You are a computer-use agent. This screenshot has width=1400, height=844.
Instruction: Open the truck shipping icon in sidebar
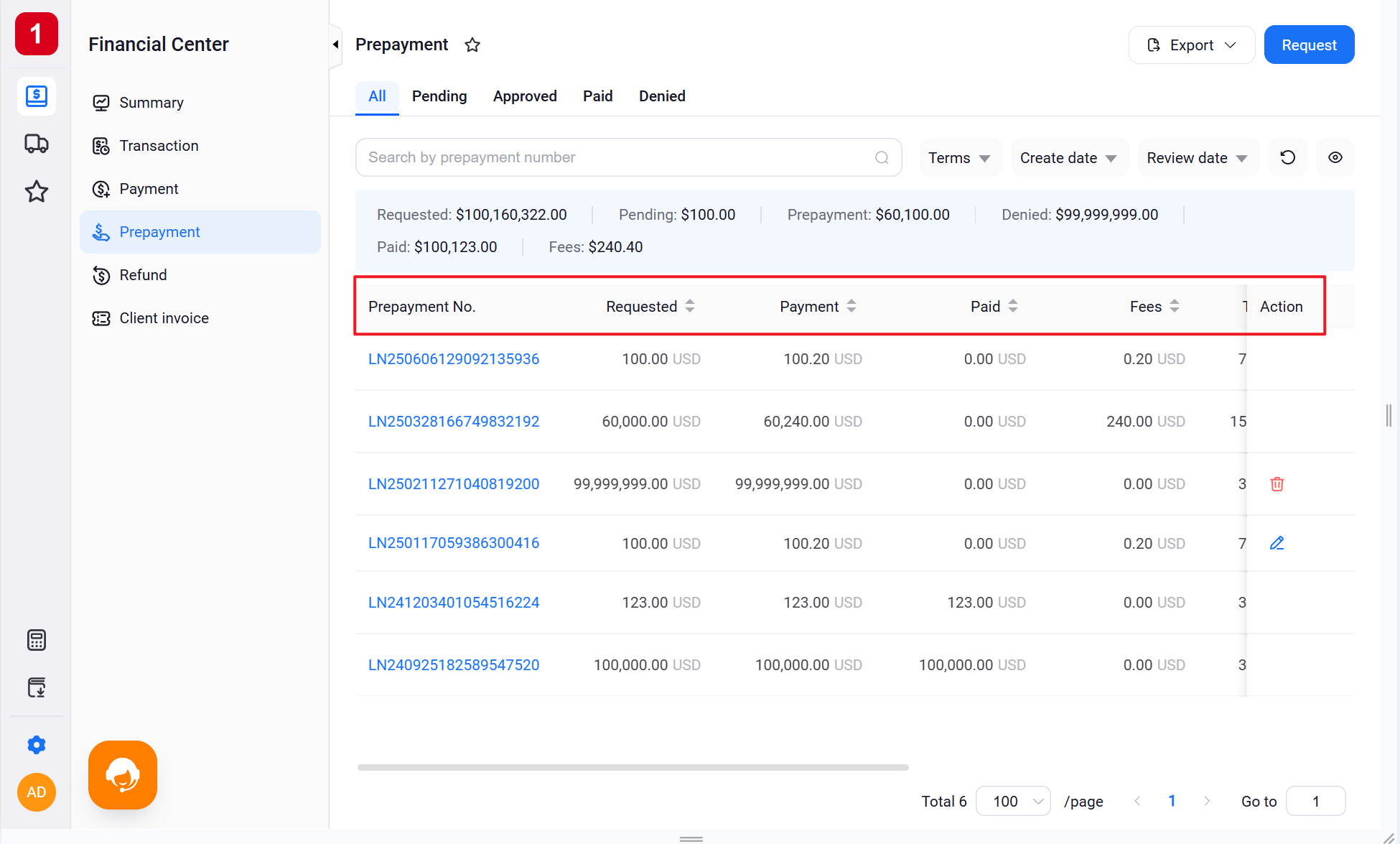[x=36, y=144]
